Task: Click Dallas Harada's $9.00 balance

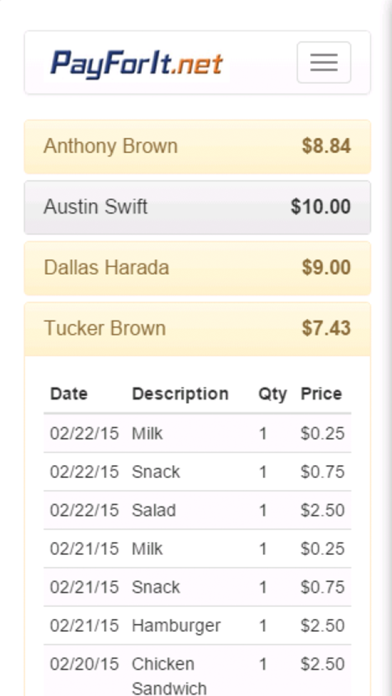Action: [x=326, y=268]
